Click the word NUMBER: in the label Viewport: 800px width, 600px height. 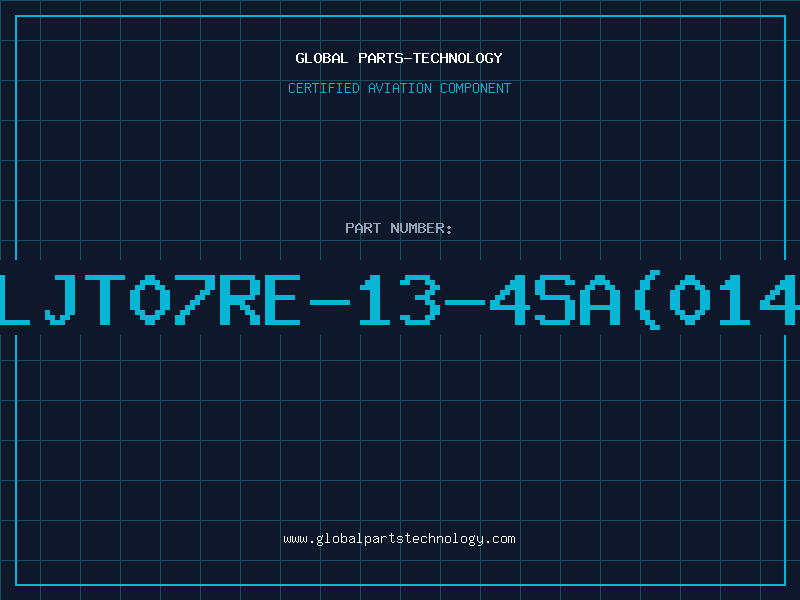[x=421, y=228]
